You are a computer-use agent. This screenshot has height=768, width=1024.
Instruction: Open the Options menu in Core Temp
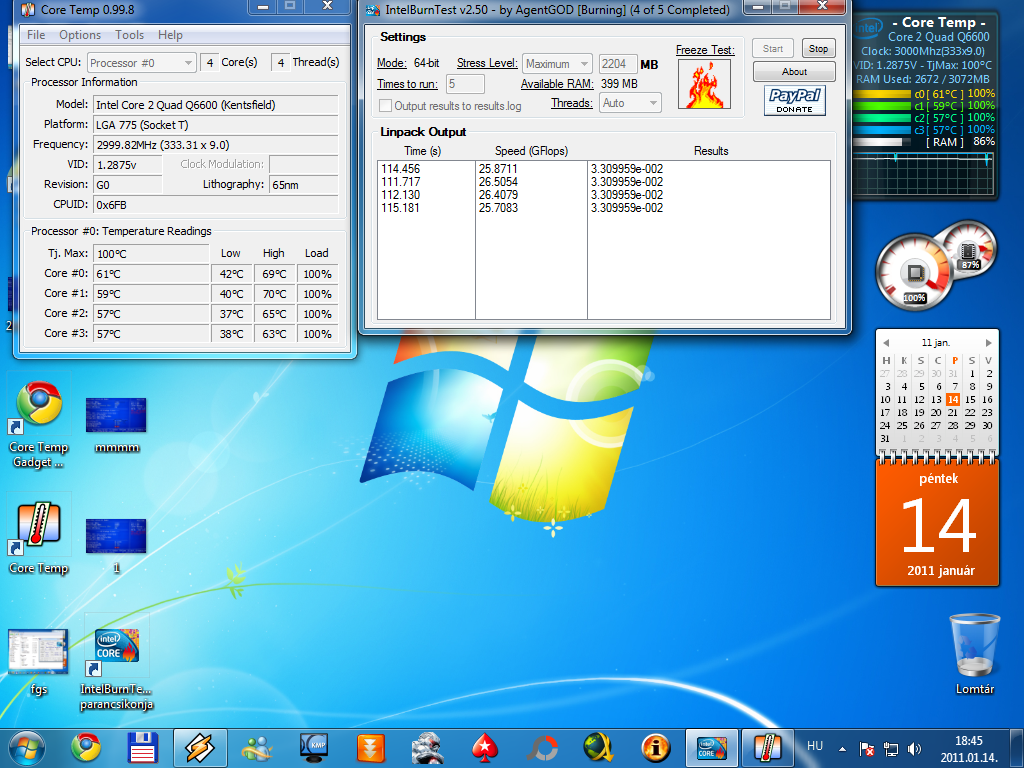click(x=80, y=35)
